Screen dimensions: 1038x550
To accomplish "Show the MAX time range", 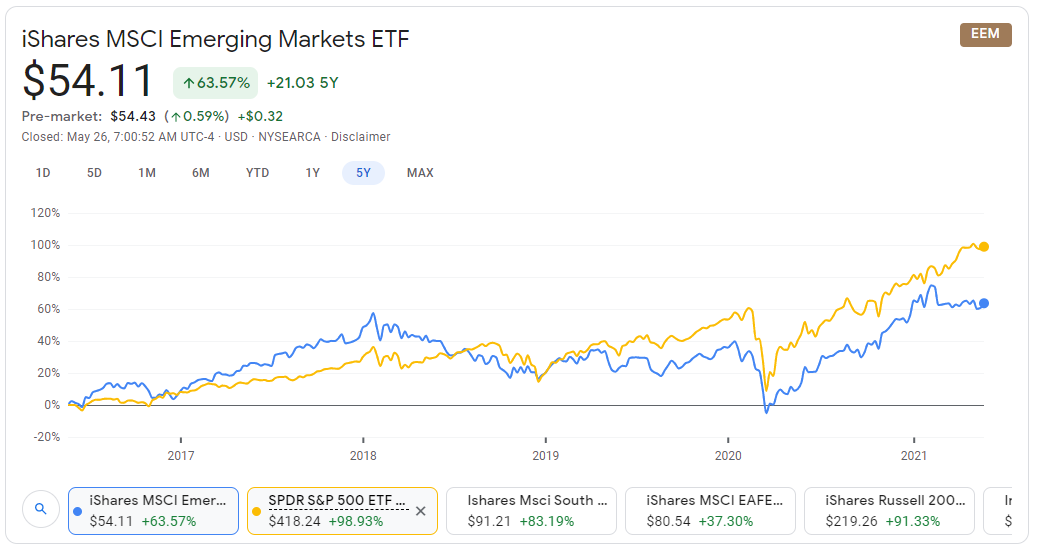I will pyautogui.click(x=420, y=173).
